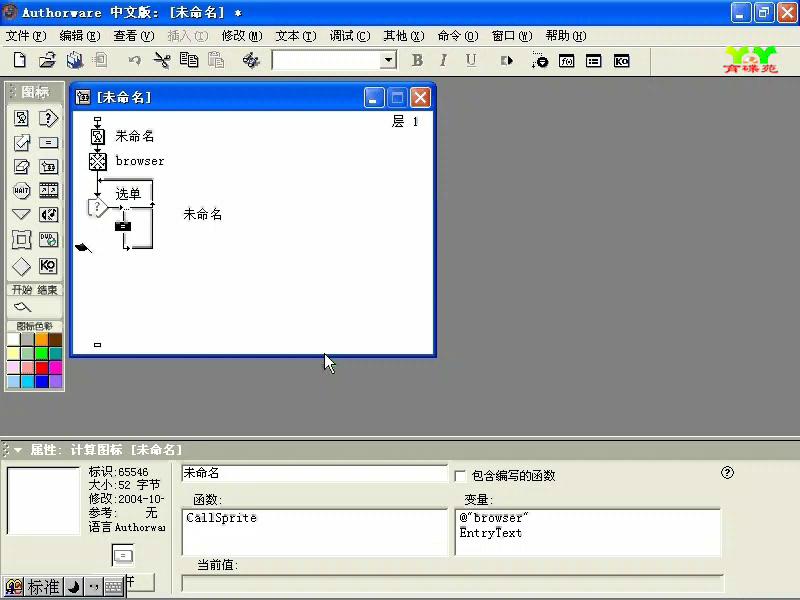
Task: Select the Digital Movie icon in palette
Action: [x=48, y=190]
